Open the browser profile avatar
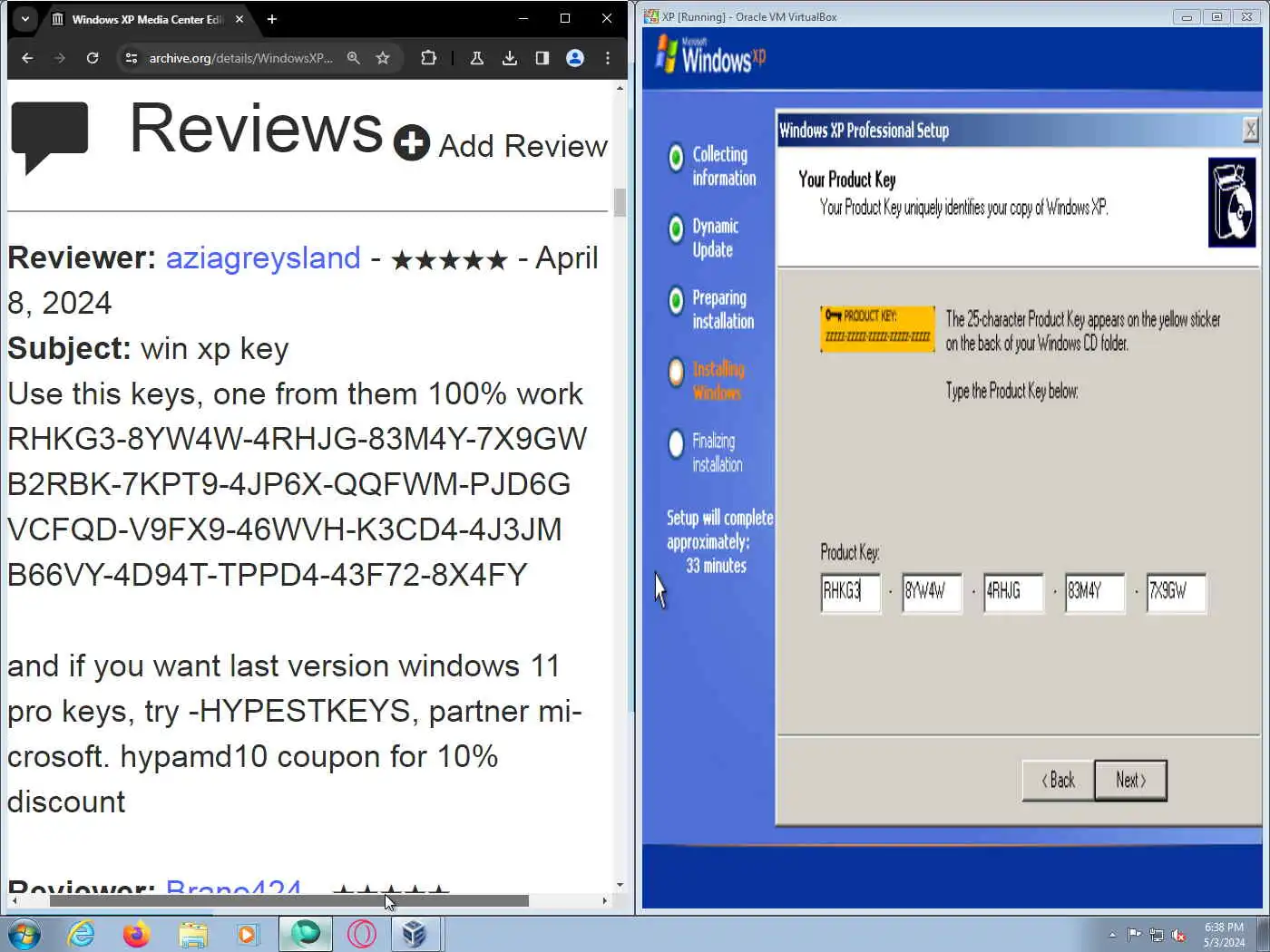Screen dimensions: 1270x952 pos(575,58)
